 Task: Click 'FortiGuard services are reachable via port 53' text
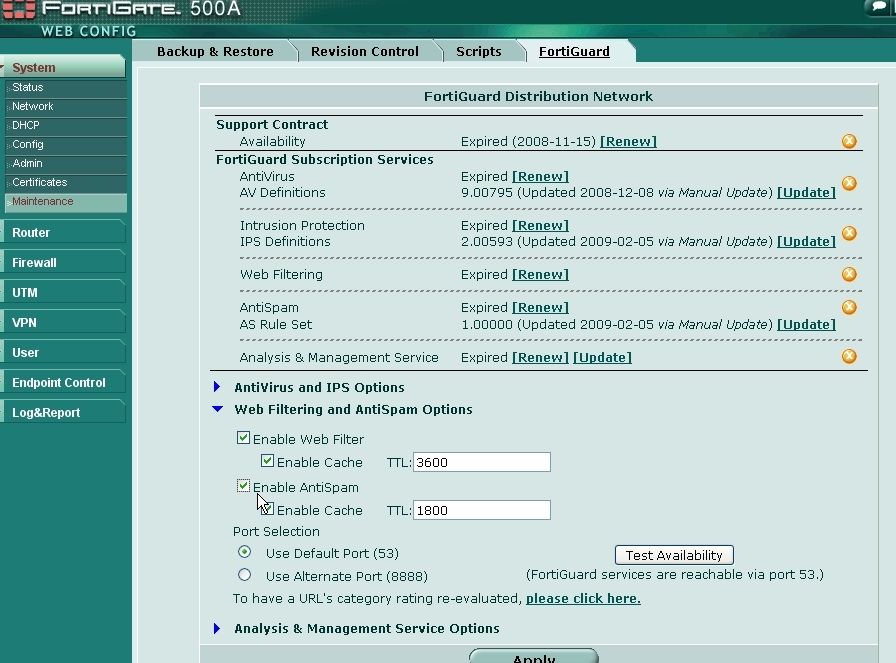point(675,574)
